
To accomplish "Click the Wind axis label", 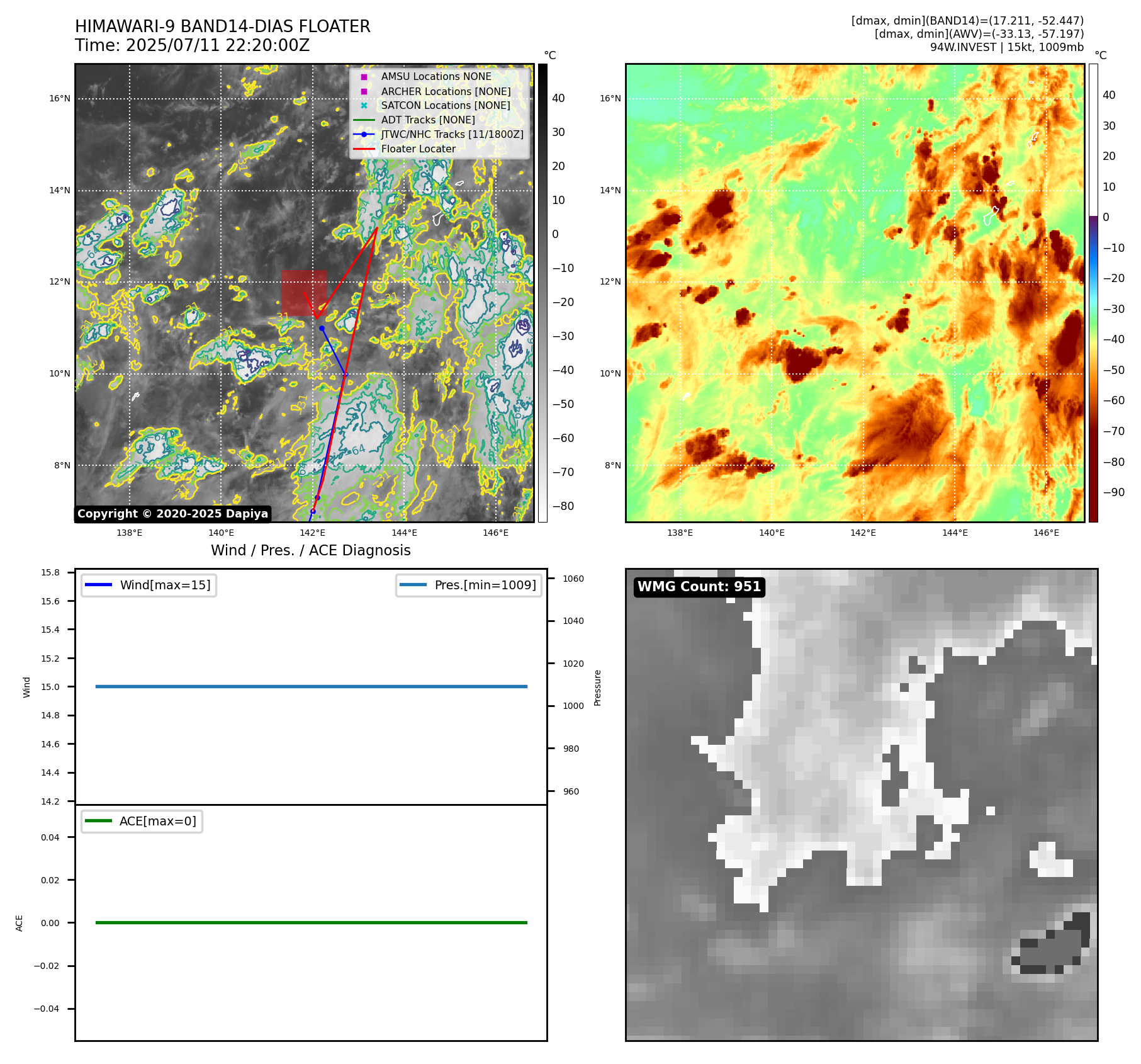I will (26, 687).
